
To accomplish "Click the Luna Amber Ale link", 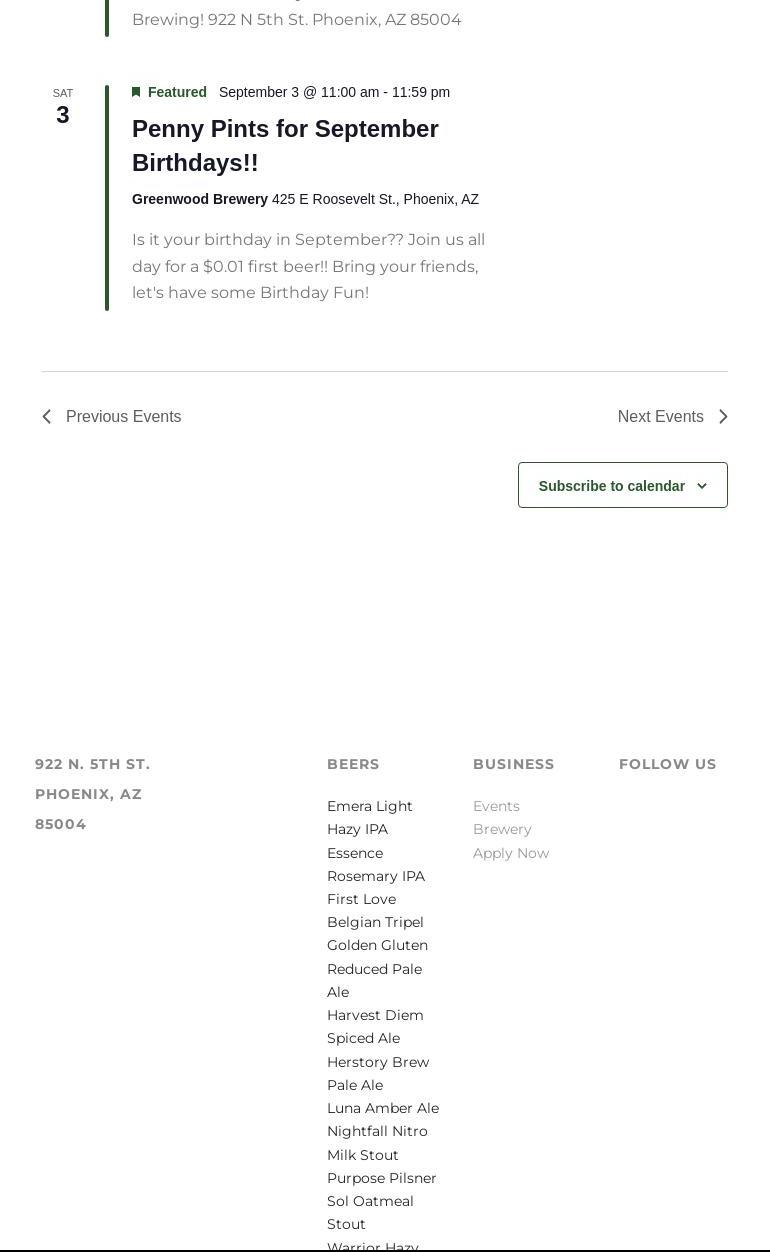I will point(383,1108).
